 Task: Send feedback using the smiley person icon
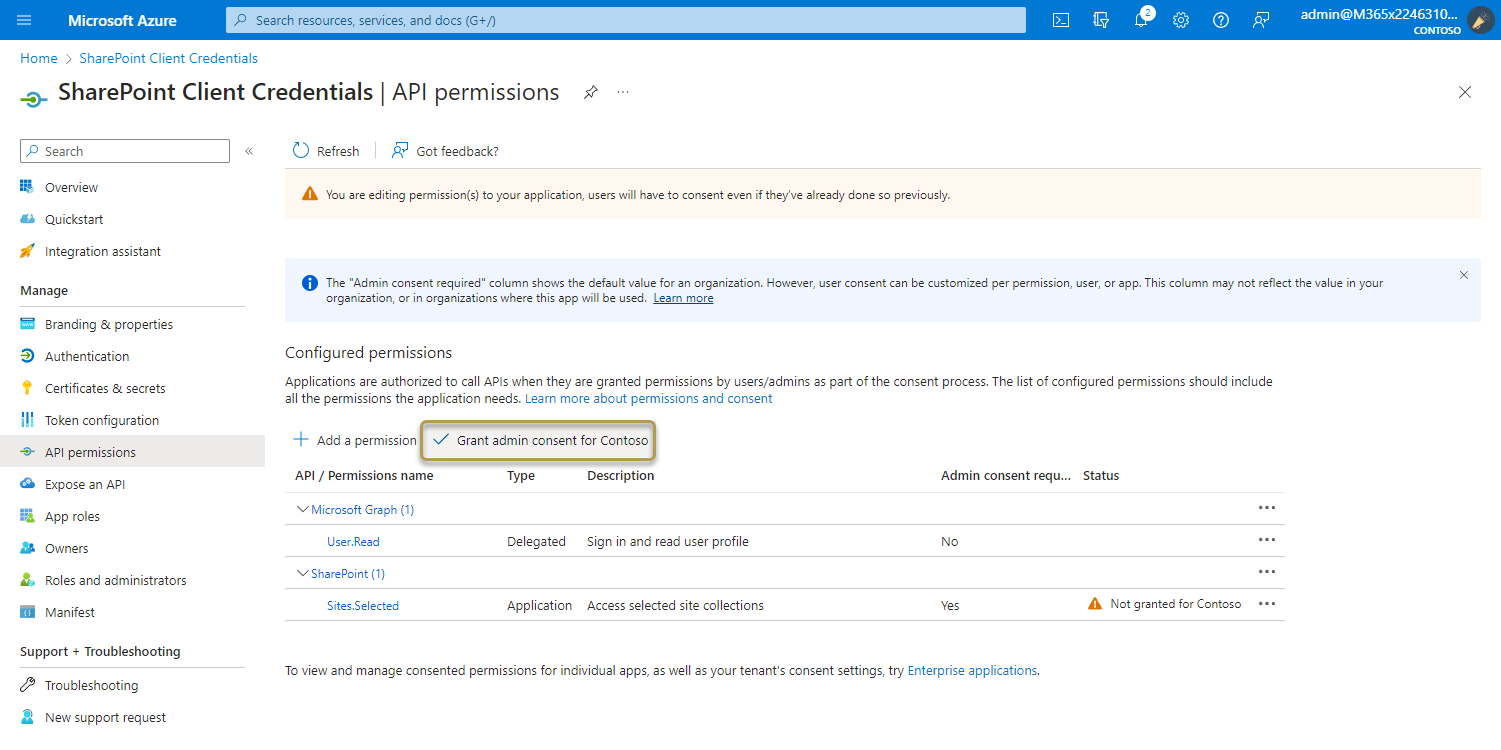tap(1260, 19)
